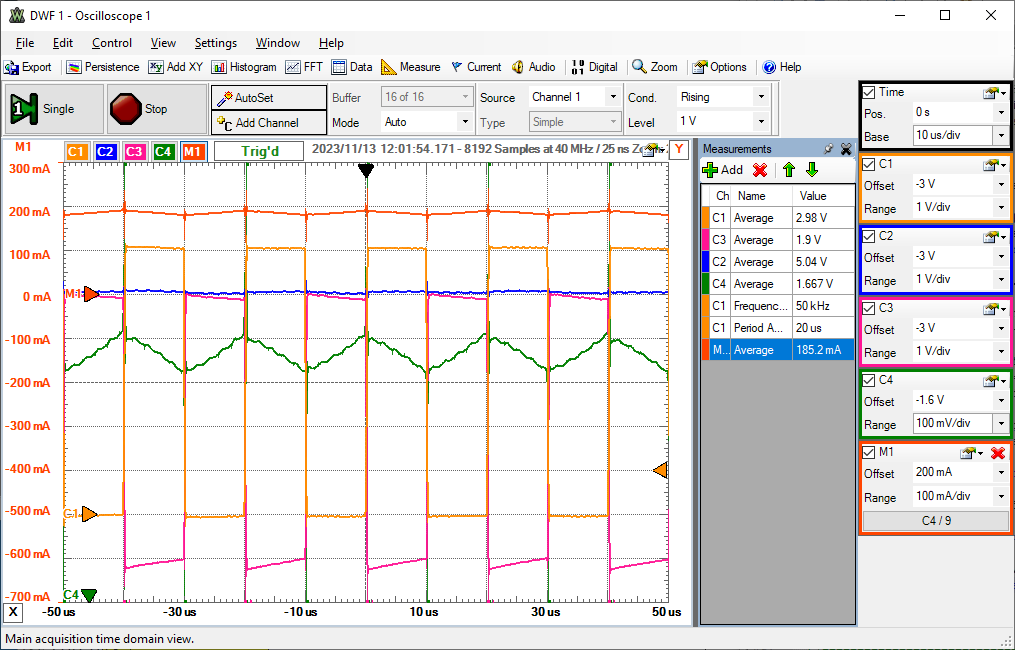Expand the Time Base dropdown
This screenshot has height=650, width=1015.
(1000, 136)
